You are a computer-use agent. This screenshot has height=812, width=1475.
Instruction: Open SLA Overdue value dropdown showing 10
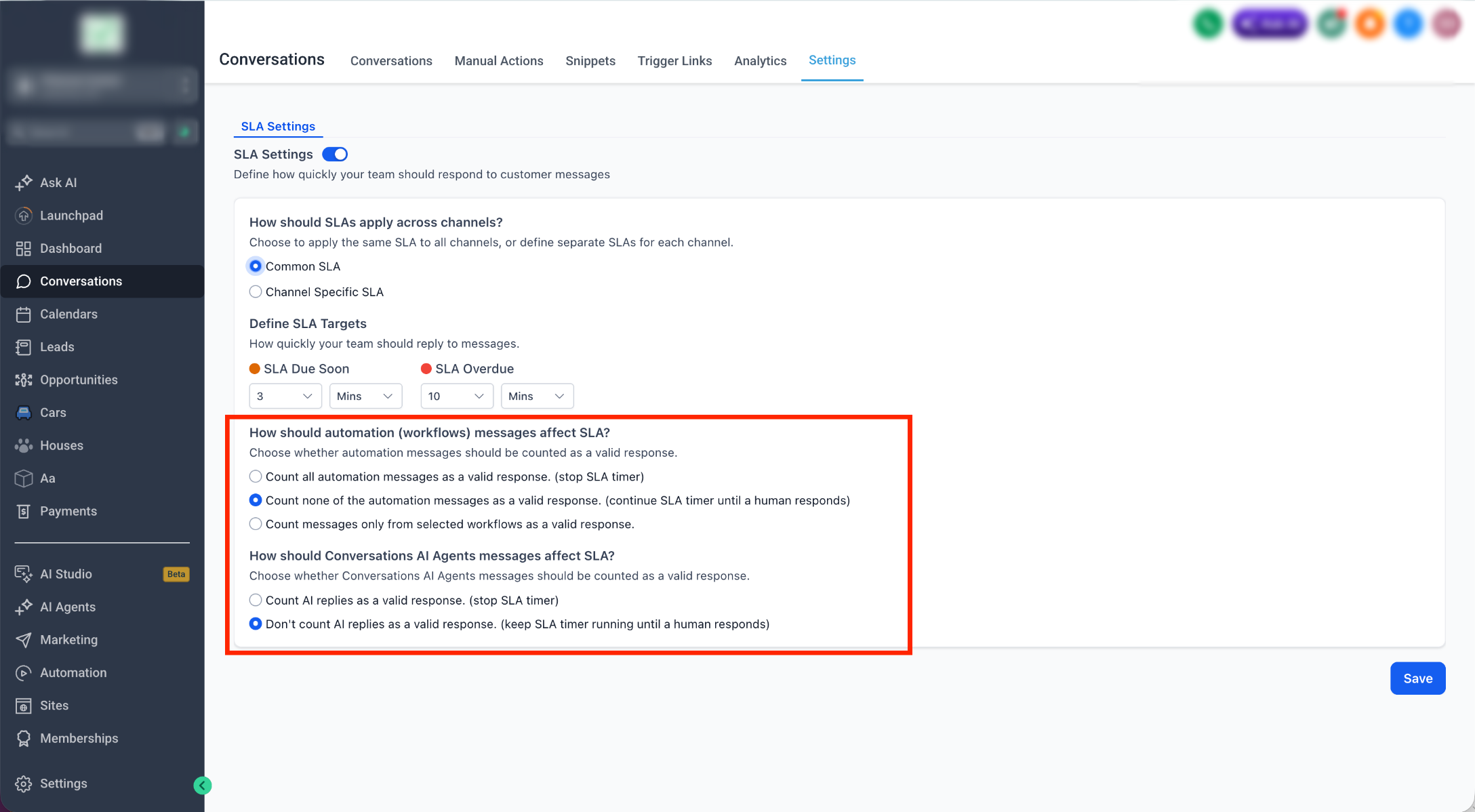(457, 396)
